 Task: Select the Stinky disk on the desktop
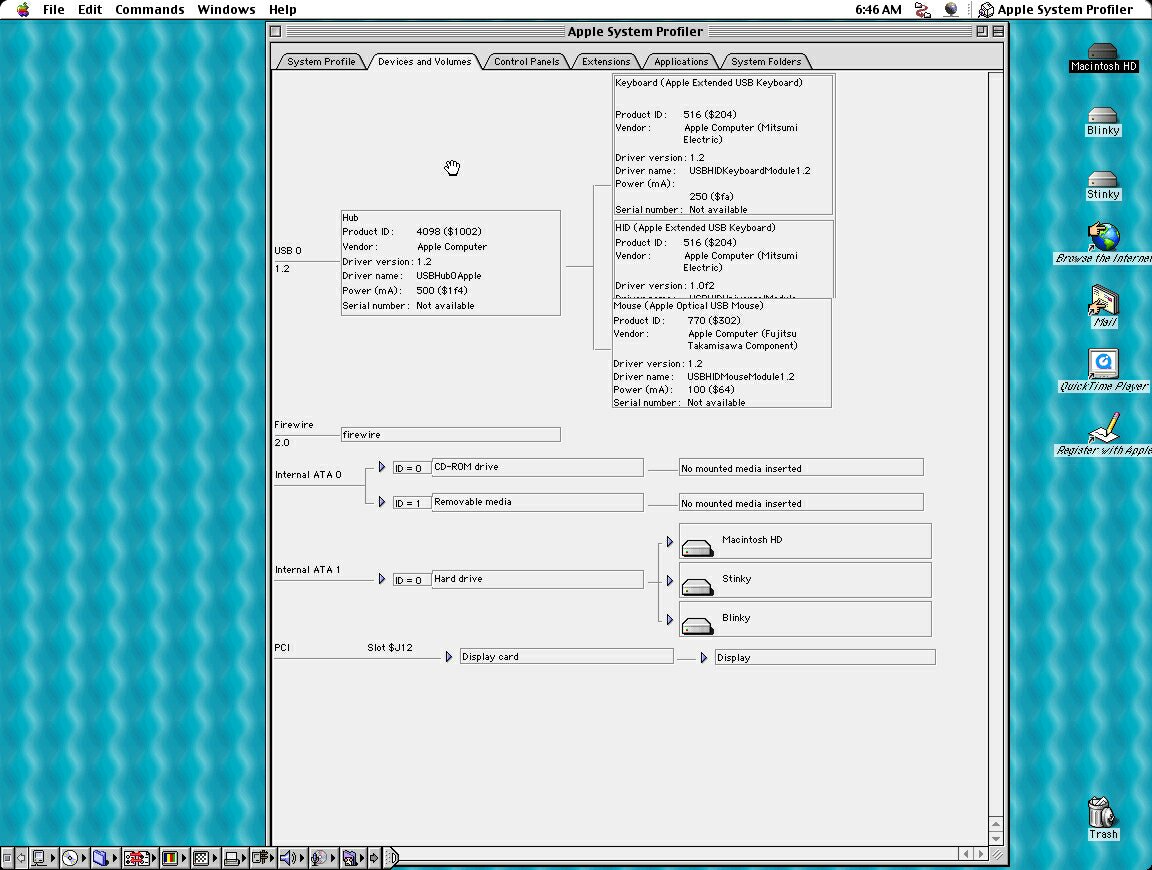coord(1103,185)
